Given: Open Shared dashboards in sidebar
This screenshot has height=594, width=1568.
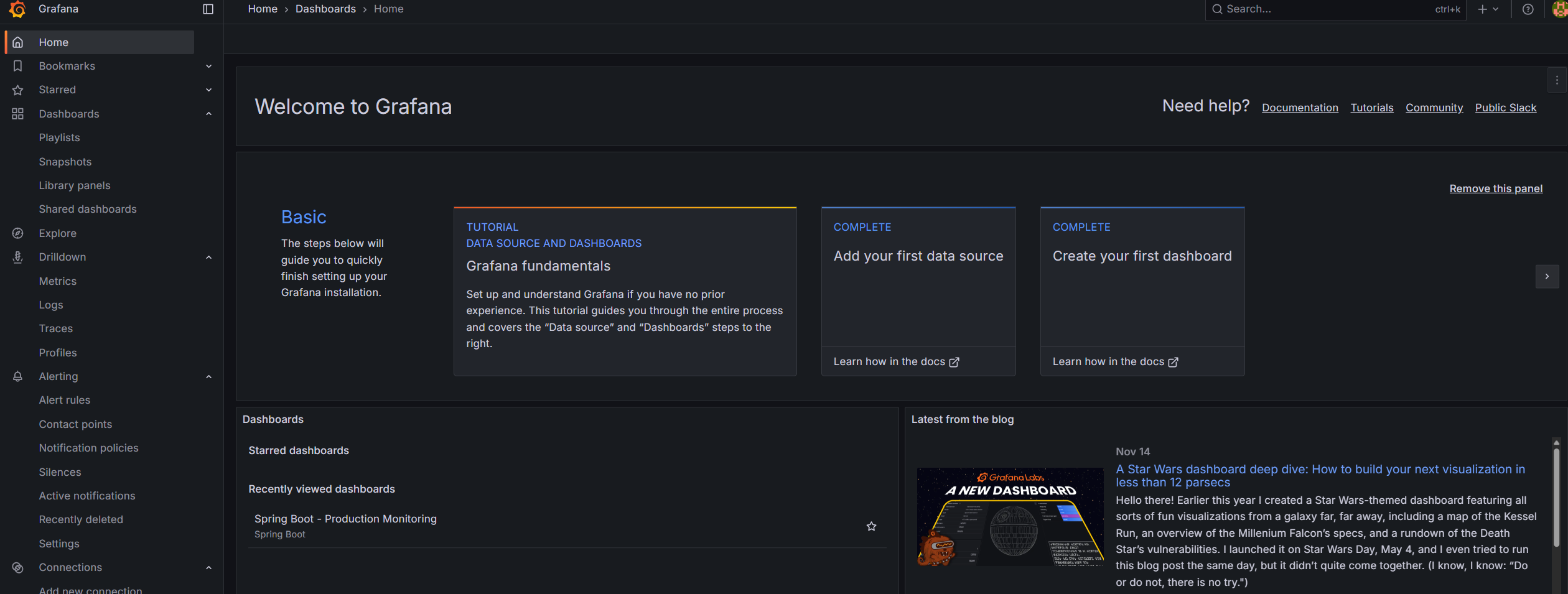Looking at the screenshot, I should pyautogui.click(x=88, y=209).
